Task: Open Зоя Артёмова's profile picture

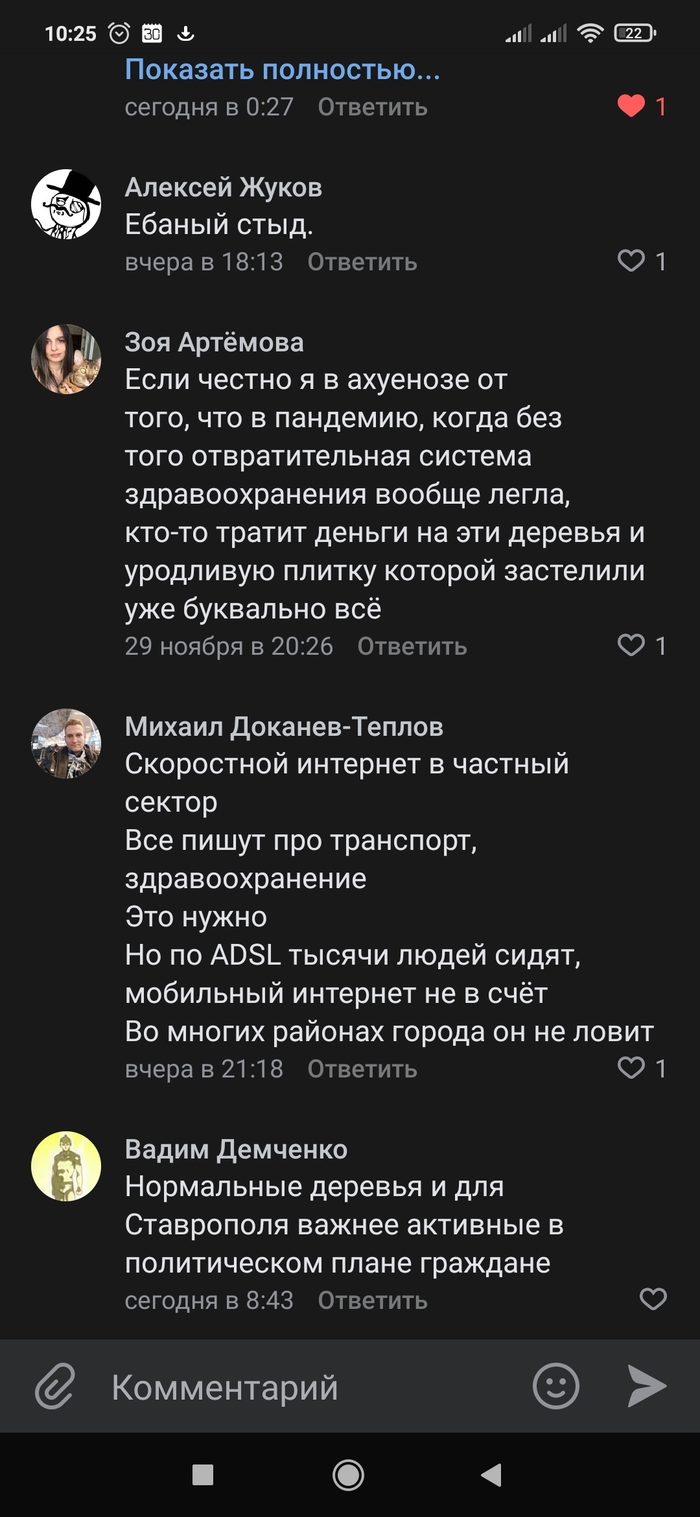Action: [66, 359]
